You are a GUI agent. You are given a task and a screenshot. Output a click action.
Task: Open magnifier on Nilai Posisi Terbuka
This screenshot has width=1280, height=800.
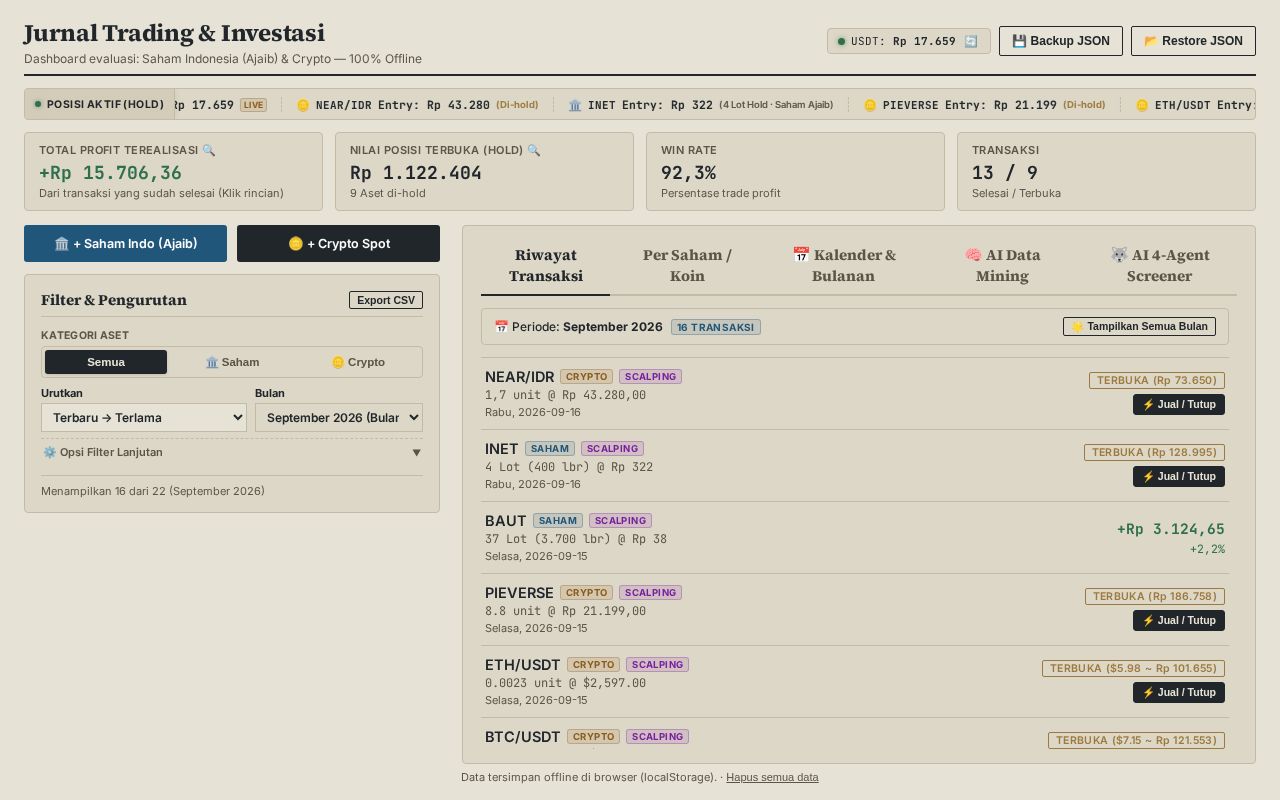point(534,150)
